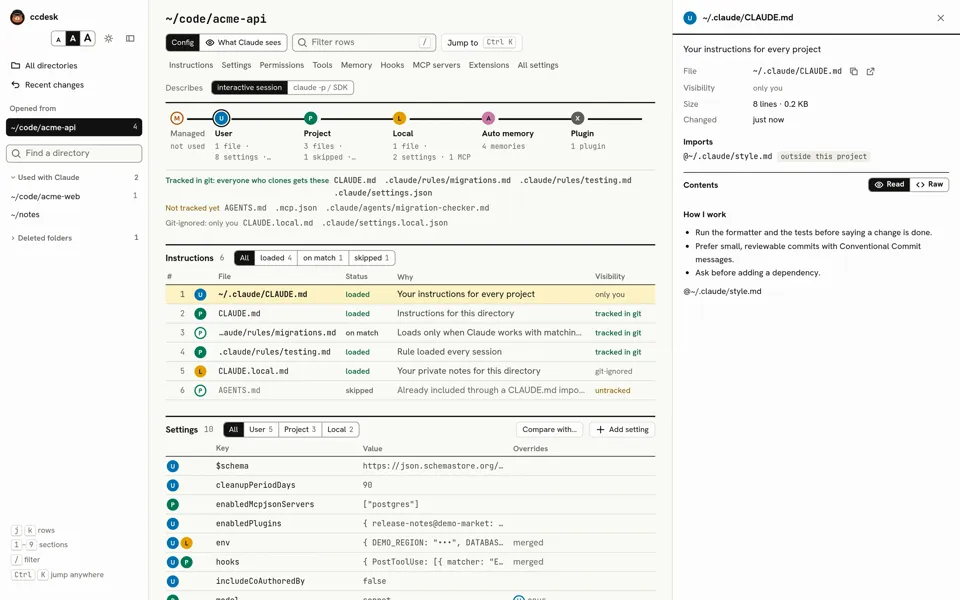Open Jump to Ctrl K
The image size is (960, 600).
coord(481,42)
